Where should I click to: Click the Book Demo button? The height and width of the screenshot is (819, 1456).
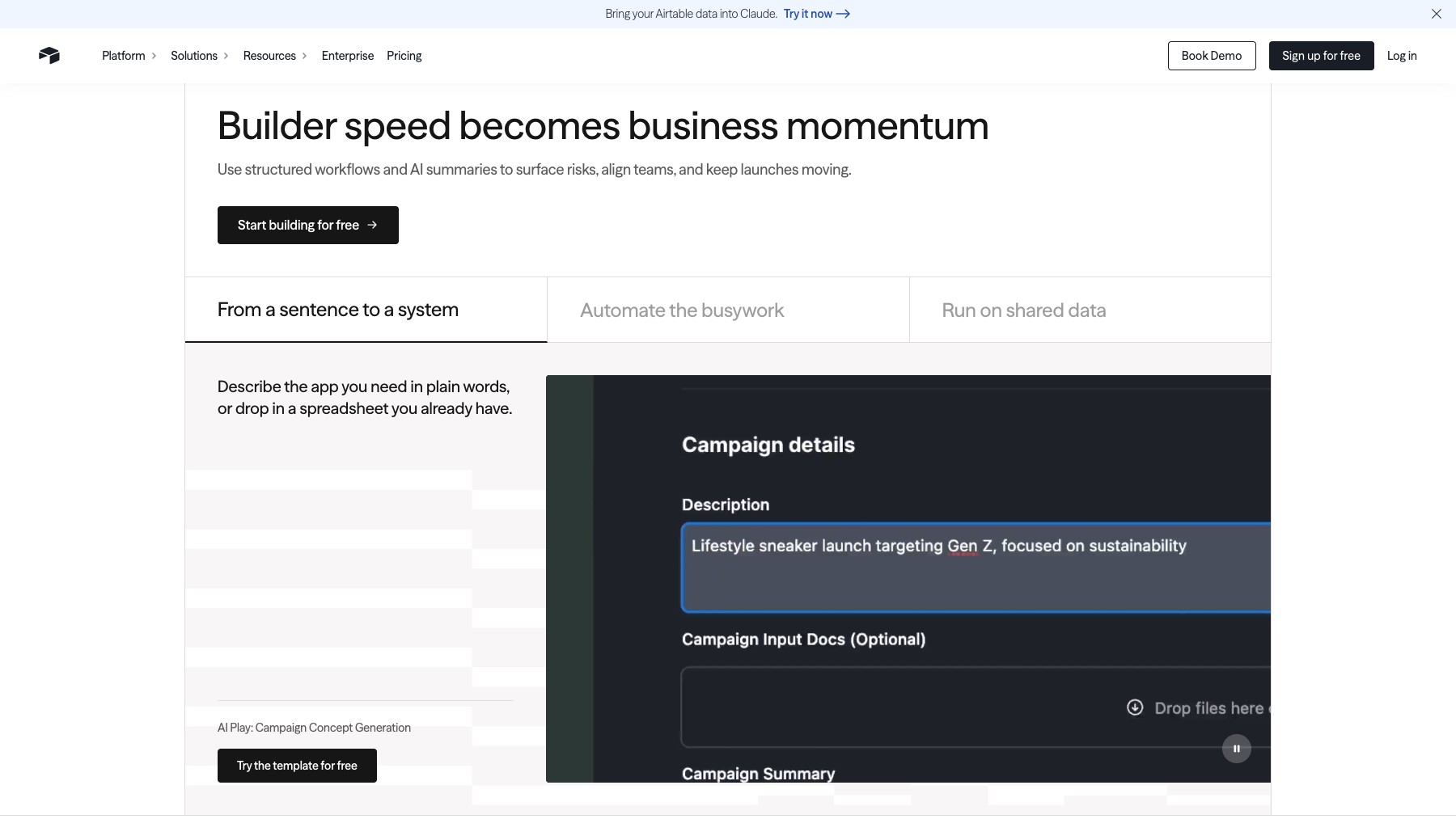pyautogui.click(x=1212, y=56)
